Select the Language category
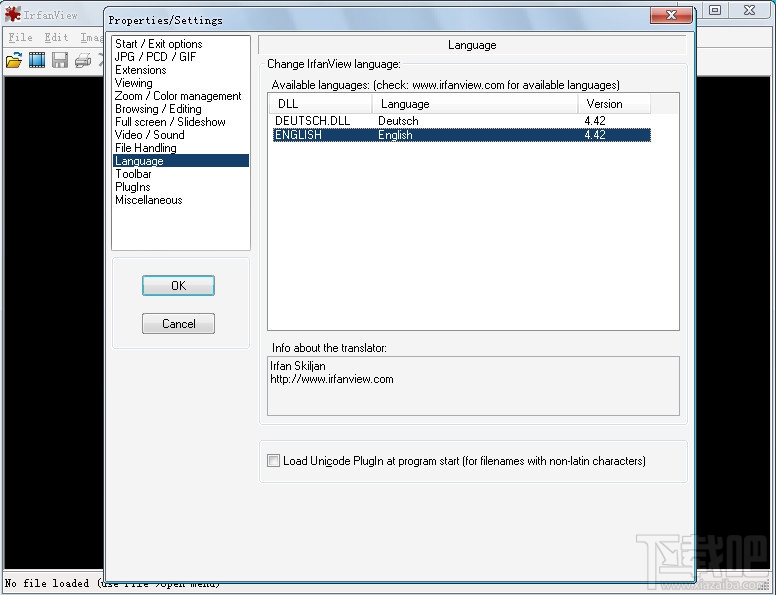This screenshot has width=776, height=595. click(x=181, y=161)
